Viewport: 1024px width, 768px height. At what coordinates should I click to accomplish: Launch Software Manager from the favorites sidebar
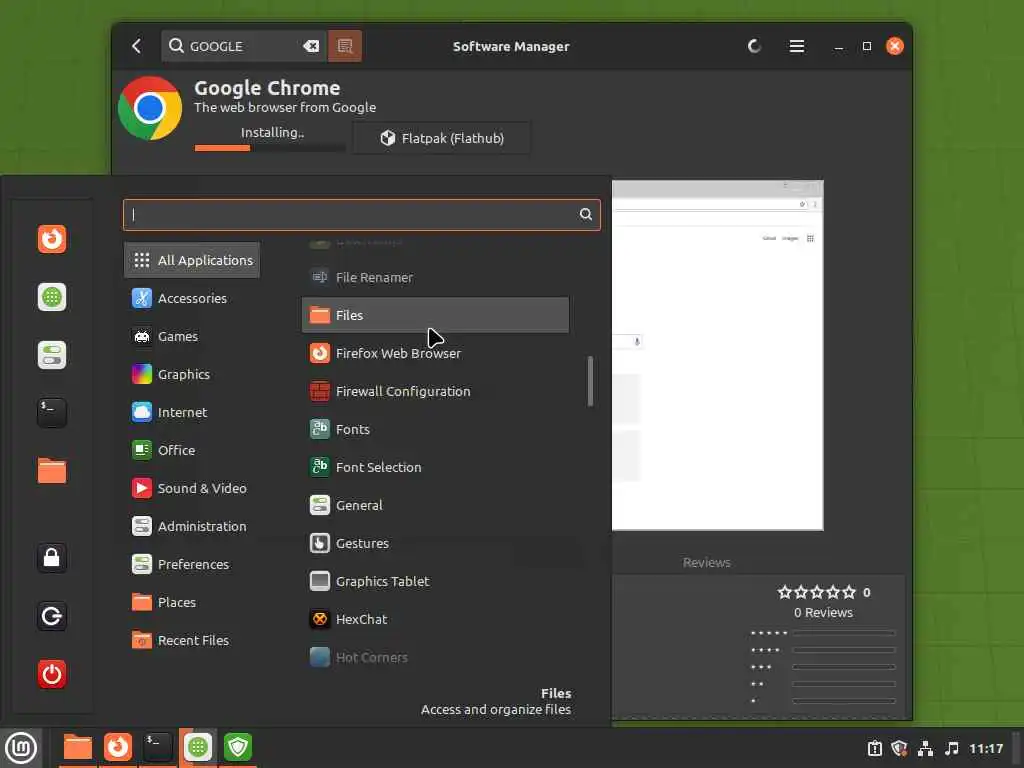pos(52,297)
